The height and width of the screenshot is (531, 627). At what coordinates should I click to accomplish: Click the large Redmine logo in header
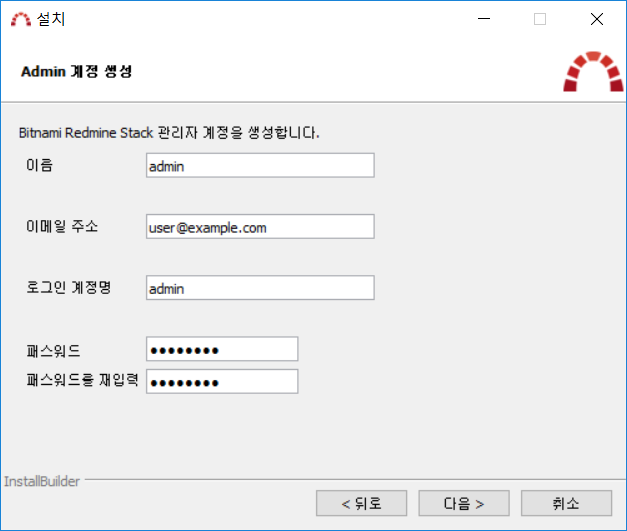click(x=593, y=72)
